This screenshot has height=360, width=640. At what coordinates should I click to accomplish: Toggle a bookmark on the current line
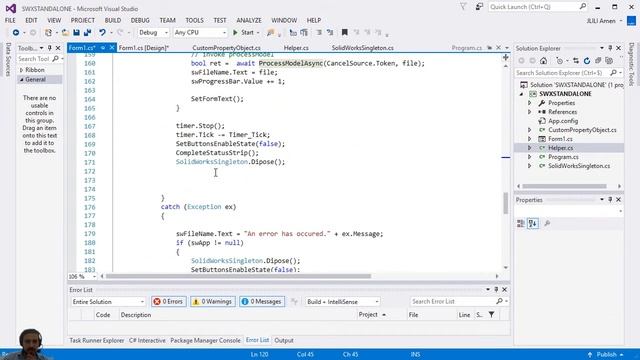tap(344, 33)
